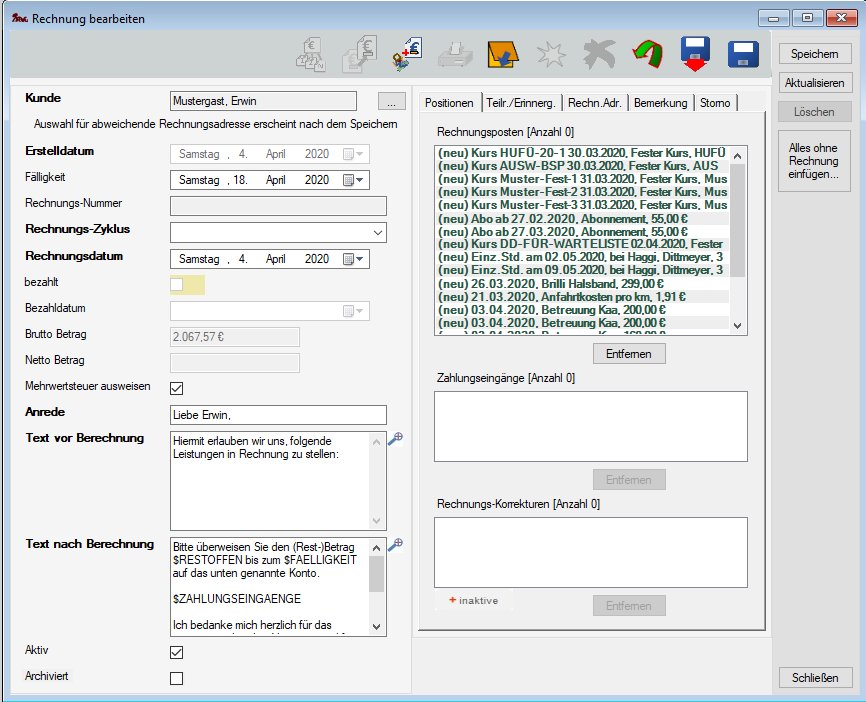Switch to the Teilr./Erinnerg. tab
The image size is (866, 702).
coord(521,103)
